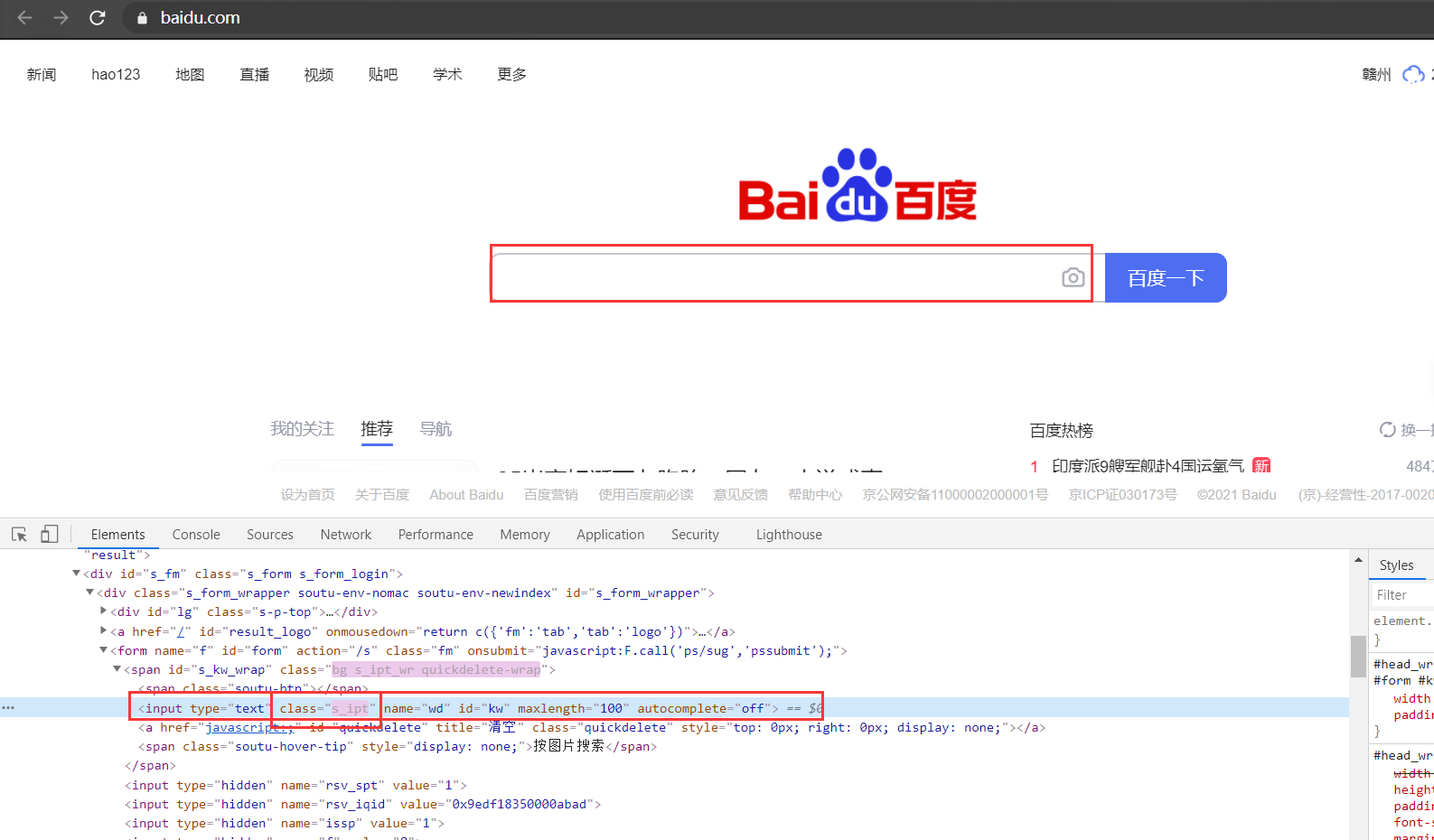Visit the hao123 link
Image resolution: width=1434 pixels, height=840 pixels.
tap(116, 74)
